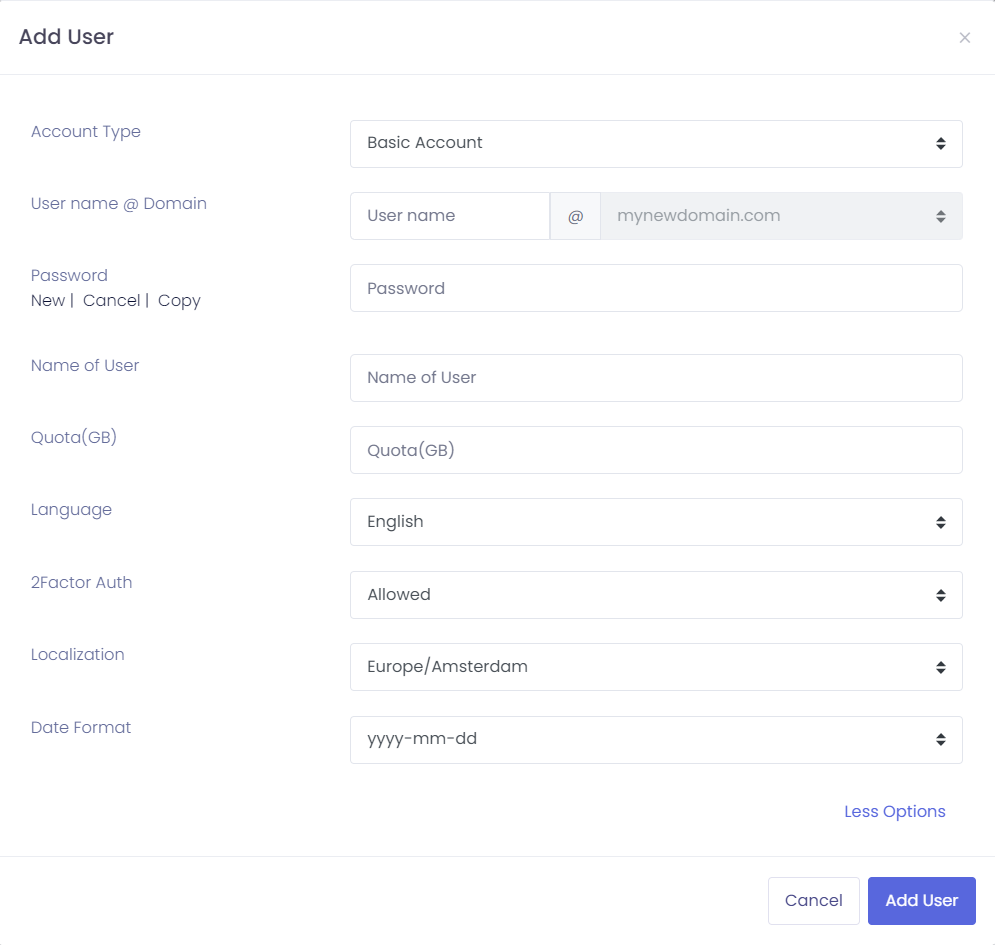Cancel password generation using the Cancel link
Image resolution: width=995 pixels, height=945 pixels.
click(112, 300)
